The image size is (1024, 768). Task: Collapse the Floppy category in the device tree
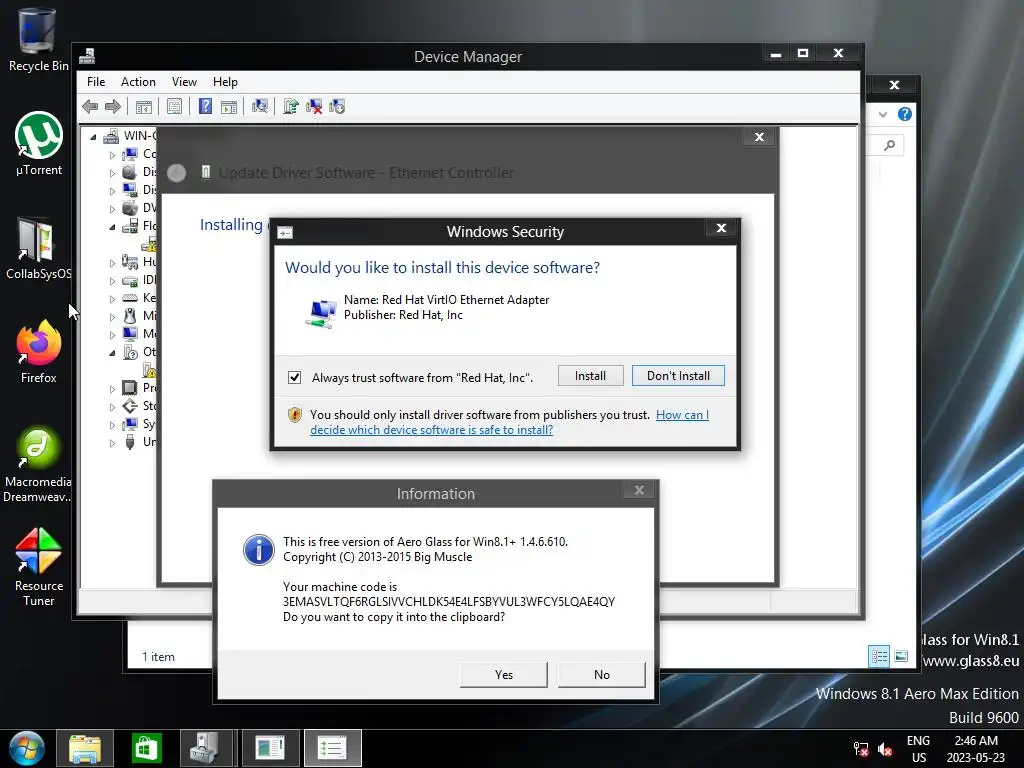[112, 227]
